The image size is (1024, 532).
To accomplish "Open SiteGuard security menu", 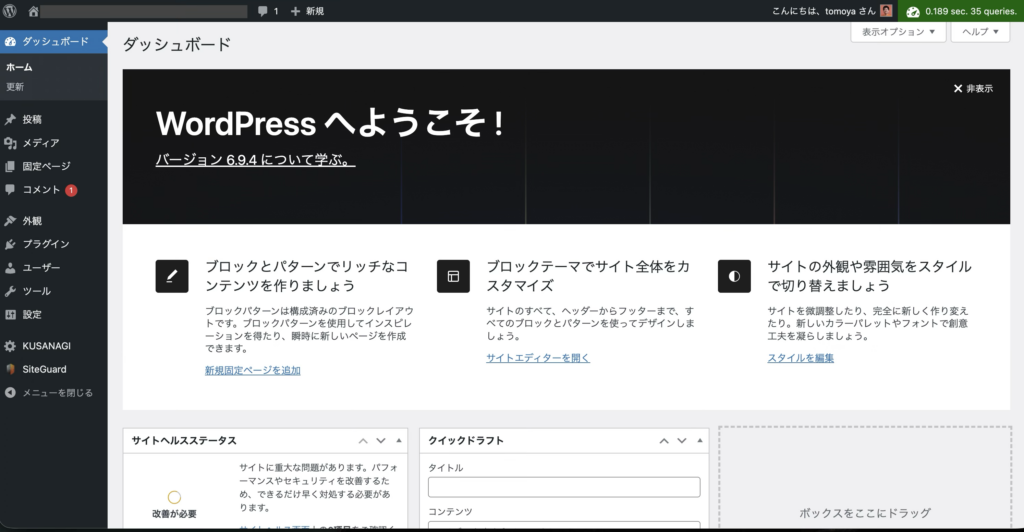I will click(x=44, y=369).
